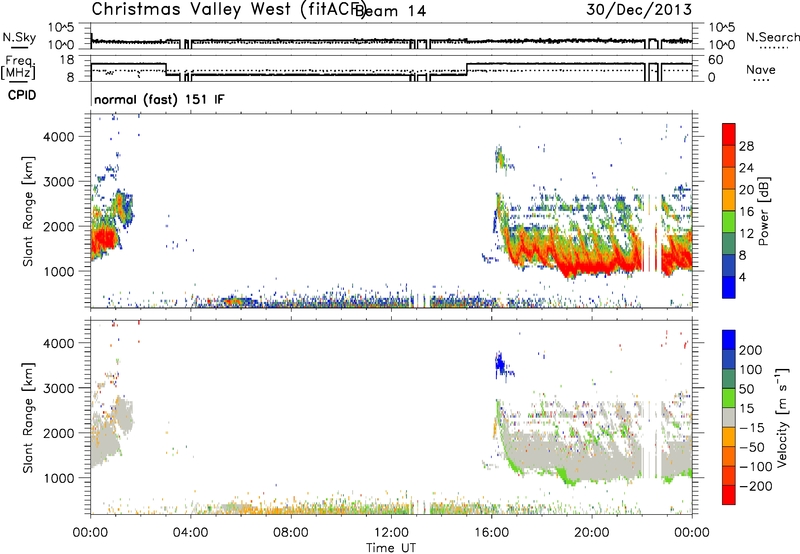Screen dimensions: 800x554
Task: Click the "12:00" time tick label
Action: point(391,533)
